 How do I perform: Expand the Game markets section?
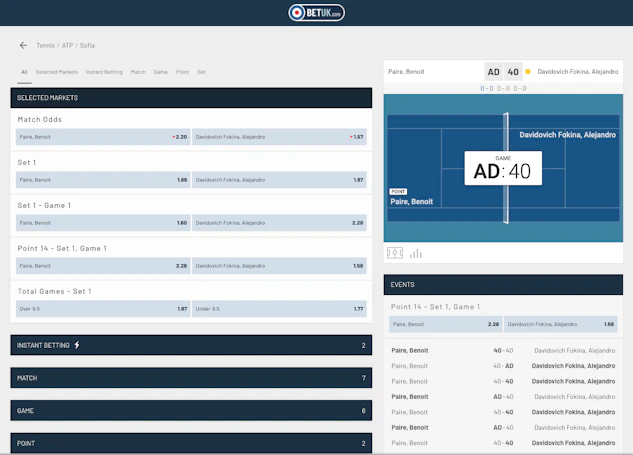(191, 411)
